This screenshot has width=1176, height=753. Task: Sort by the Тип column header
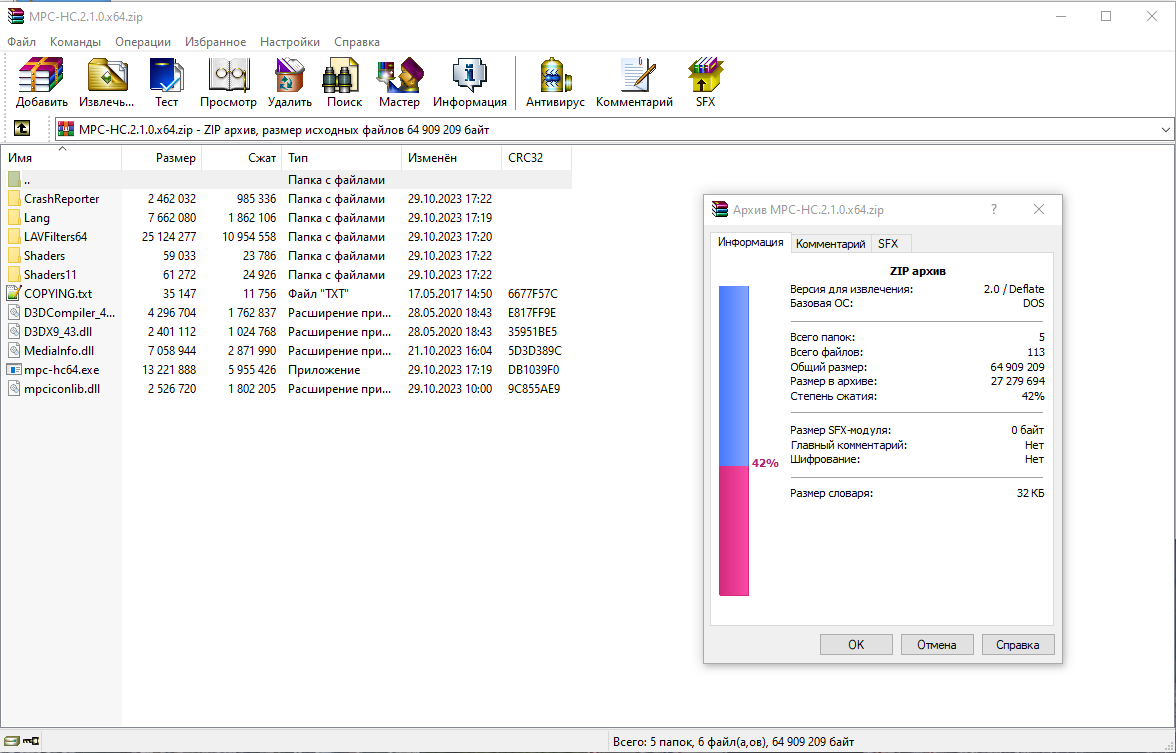click(x=341, y=158)
